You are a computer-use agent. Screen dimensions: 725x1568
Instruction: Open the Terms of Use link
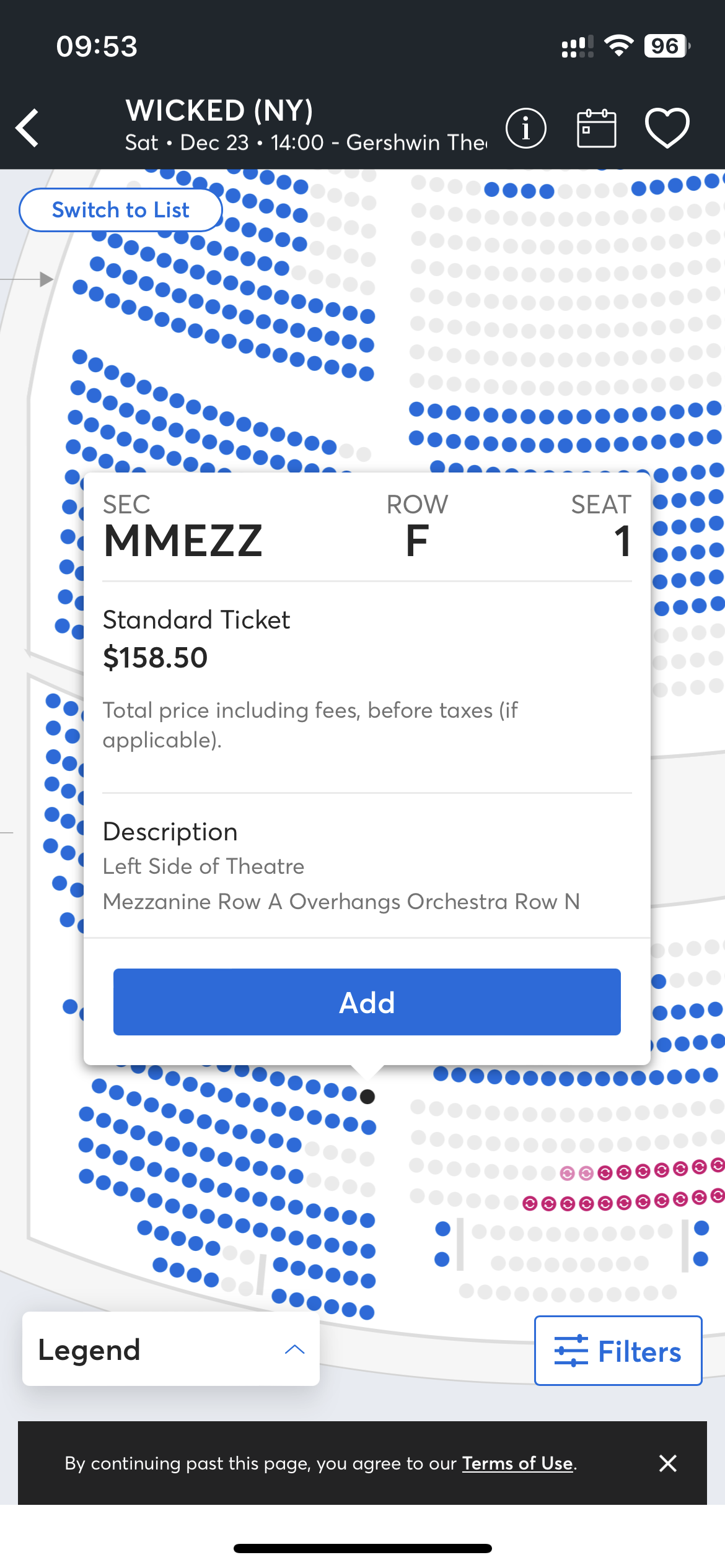pos(517,1463)
